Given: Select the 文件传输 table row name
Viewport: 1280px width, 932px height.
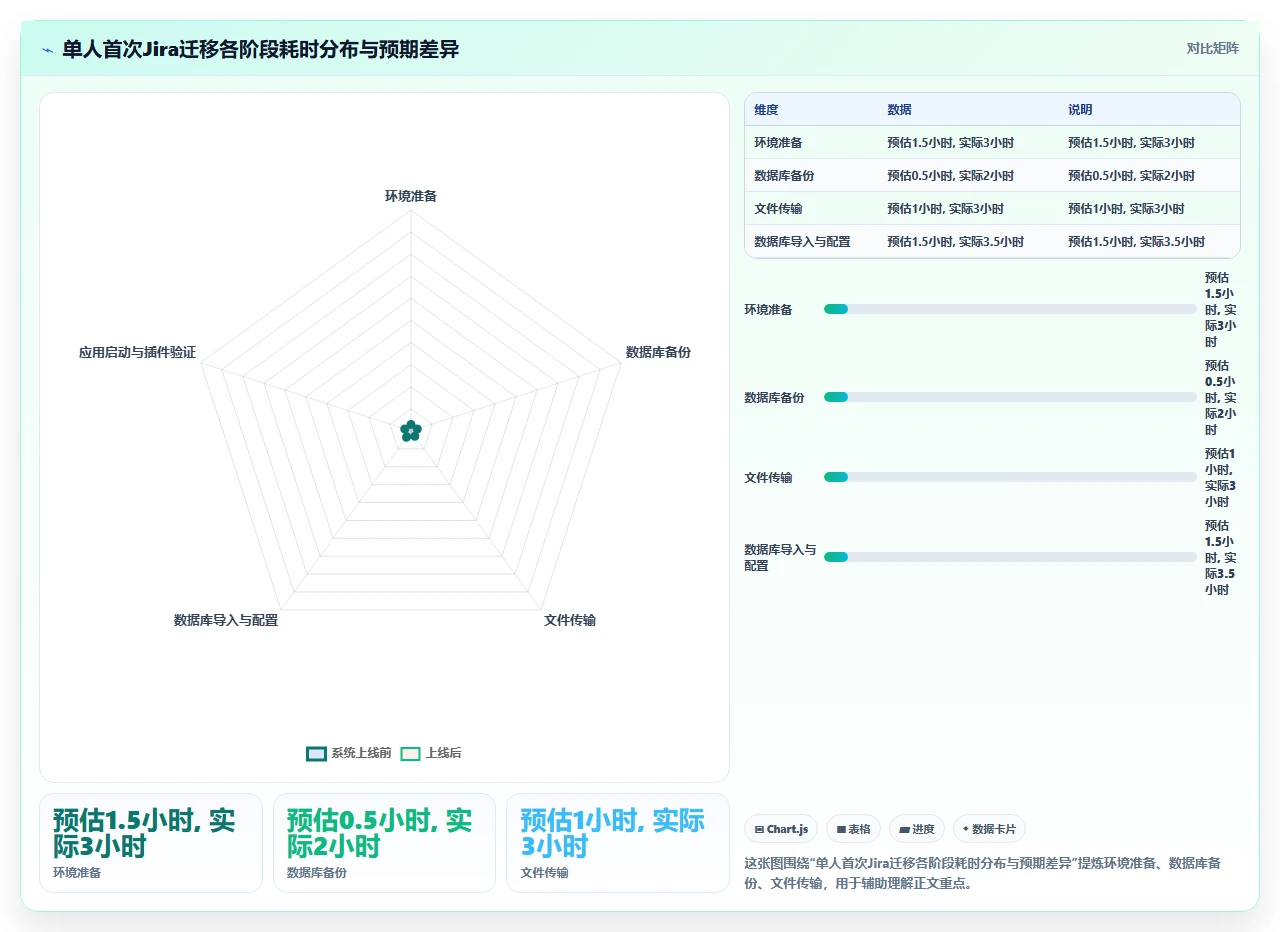Looking at the screenshot, I should point(778,209).
